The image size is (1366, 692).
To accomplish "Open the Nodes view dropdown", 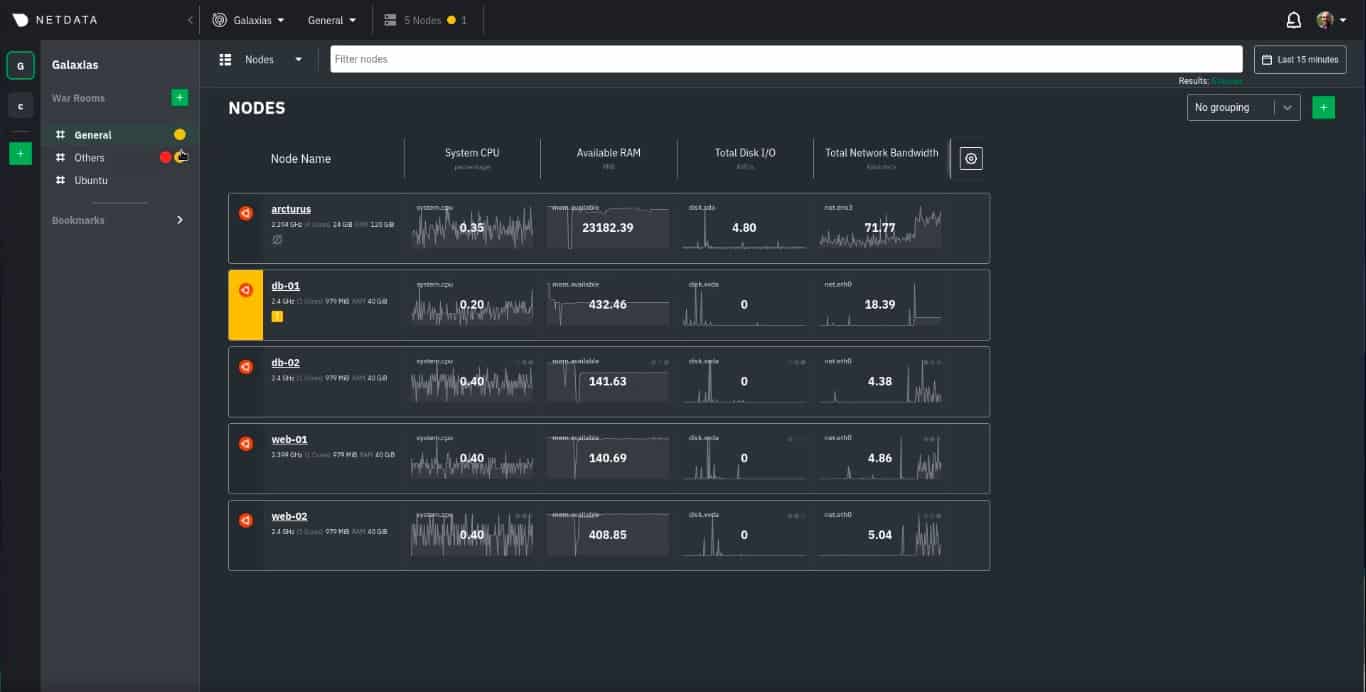I will pos(272,60).
